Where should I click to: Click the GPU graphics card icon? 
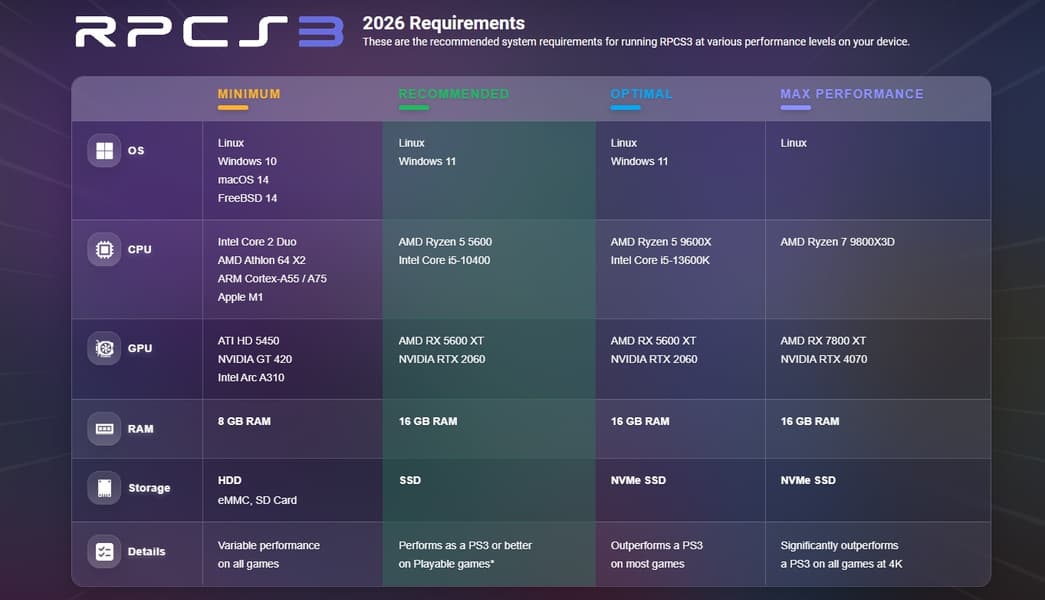104,349
